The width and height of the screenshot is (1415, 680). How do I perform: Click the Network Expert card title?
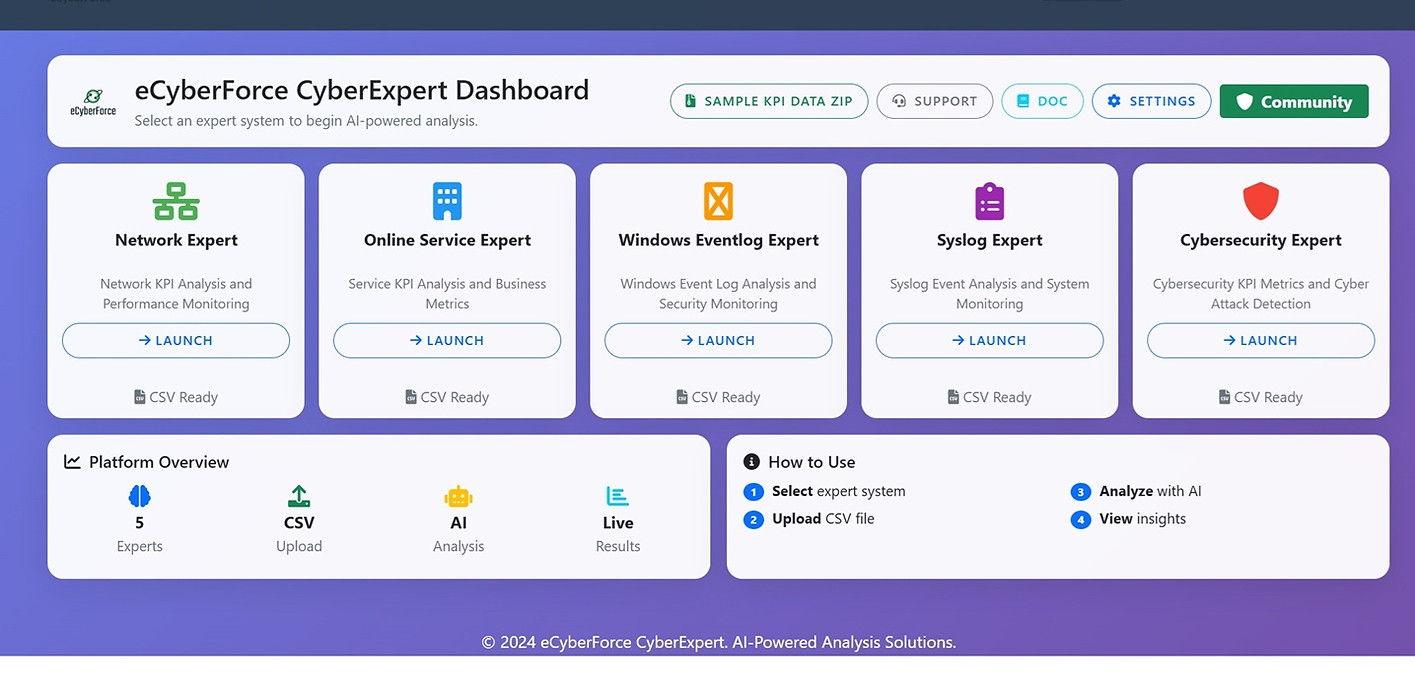point(176,240)
